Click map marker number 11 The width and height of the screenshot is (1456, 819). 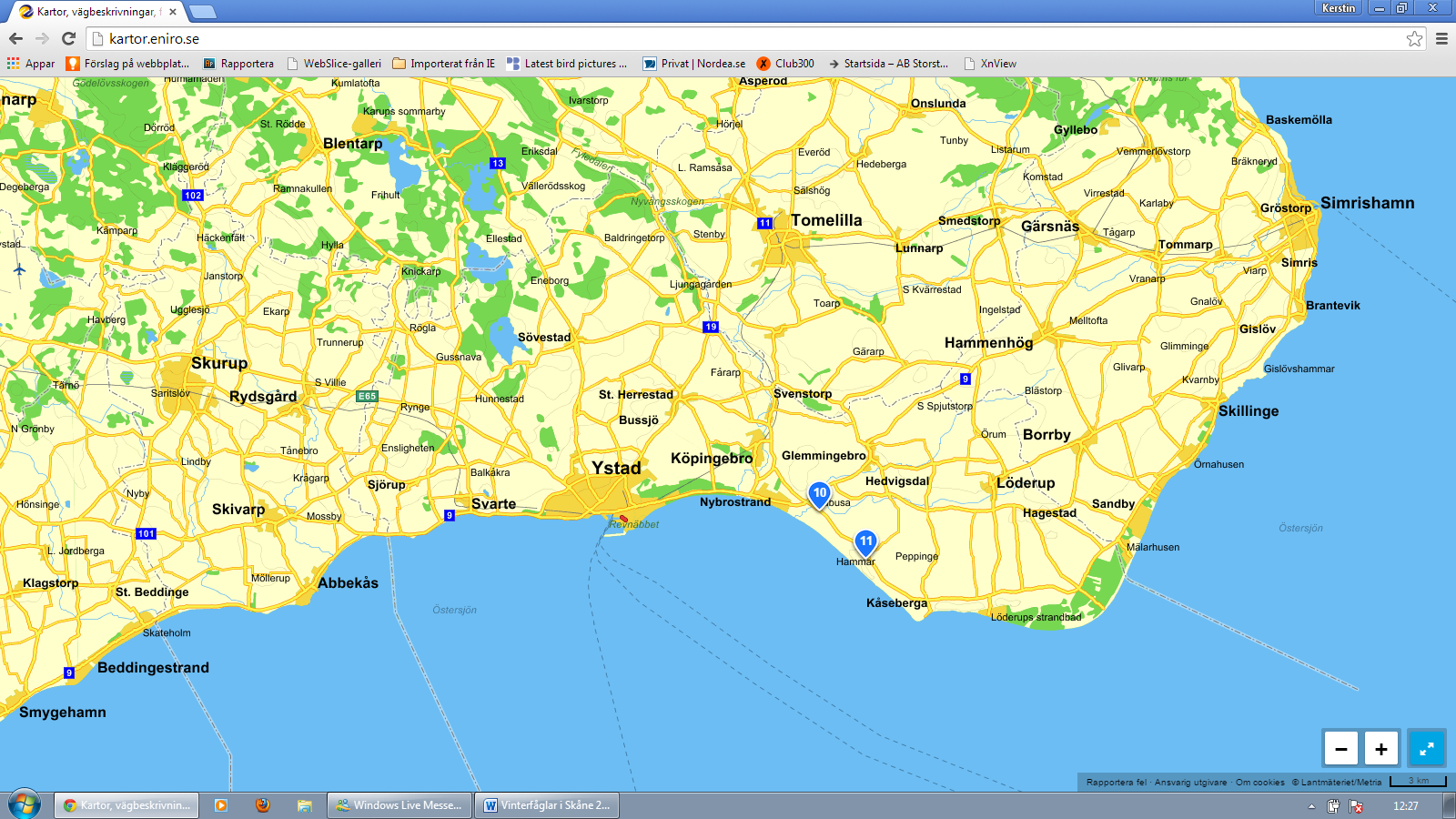coord(865,543)
